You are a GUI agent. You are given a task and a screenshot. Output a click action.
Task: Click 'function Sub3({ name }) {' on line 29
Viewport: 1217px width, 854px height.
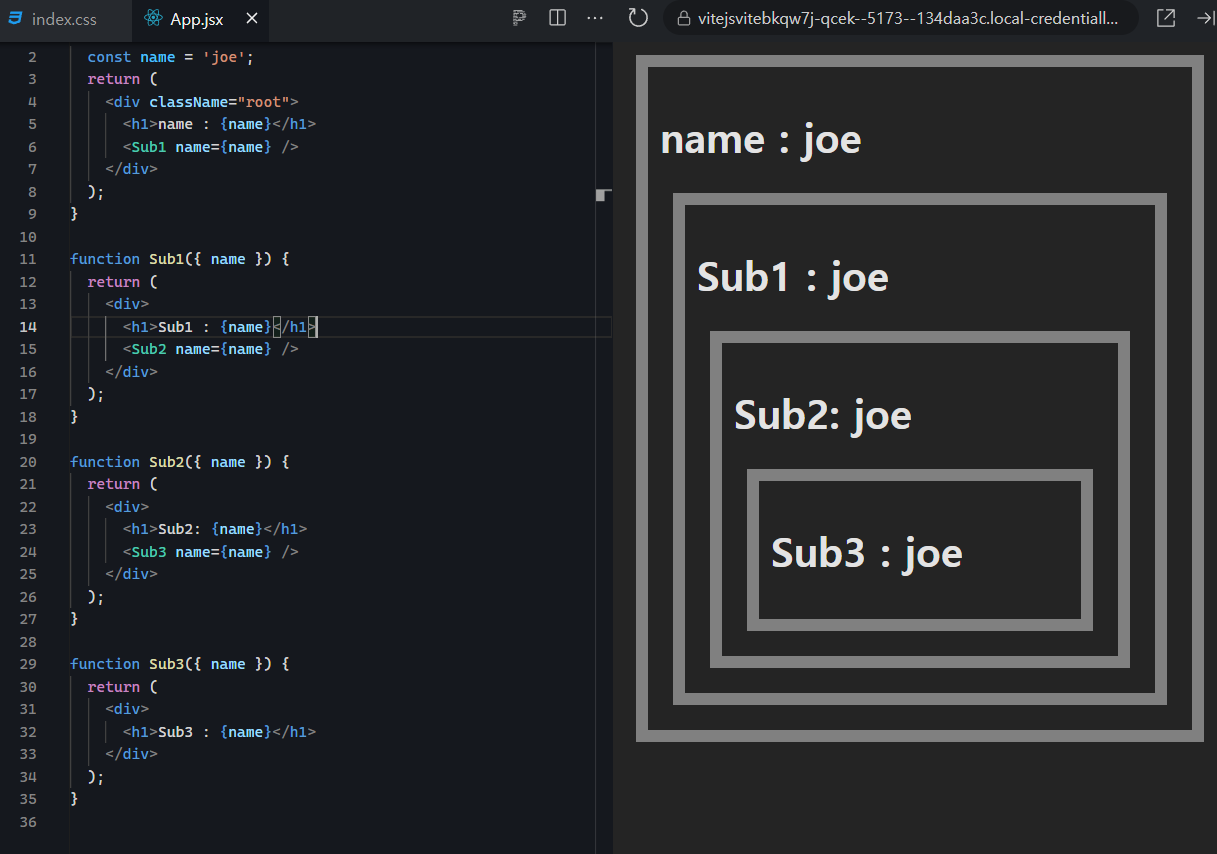180,664
